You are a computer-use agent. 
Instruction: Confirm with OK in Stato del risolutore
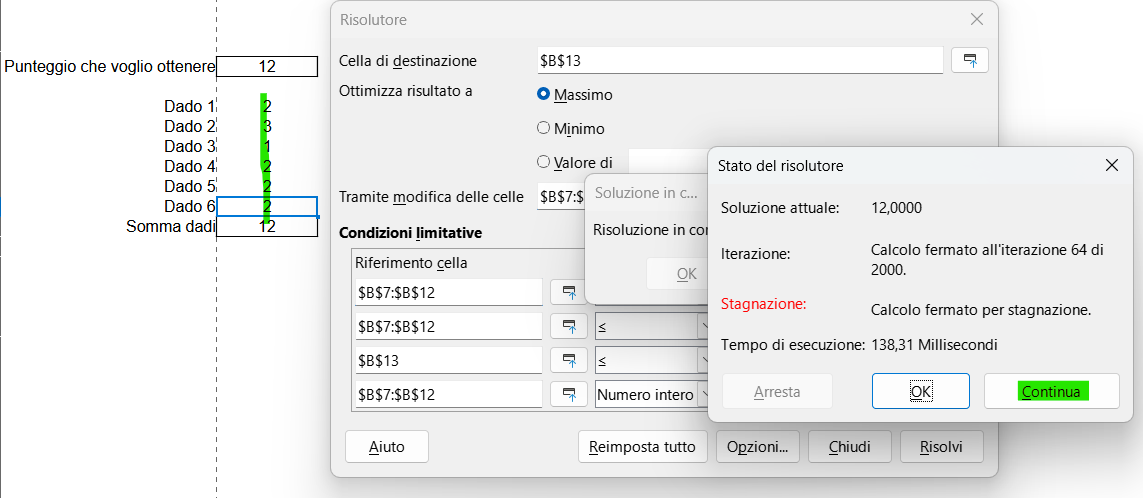click(x=920, y=392)
